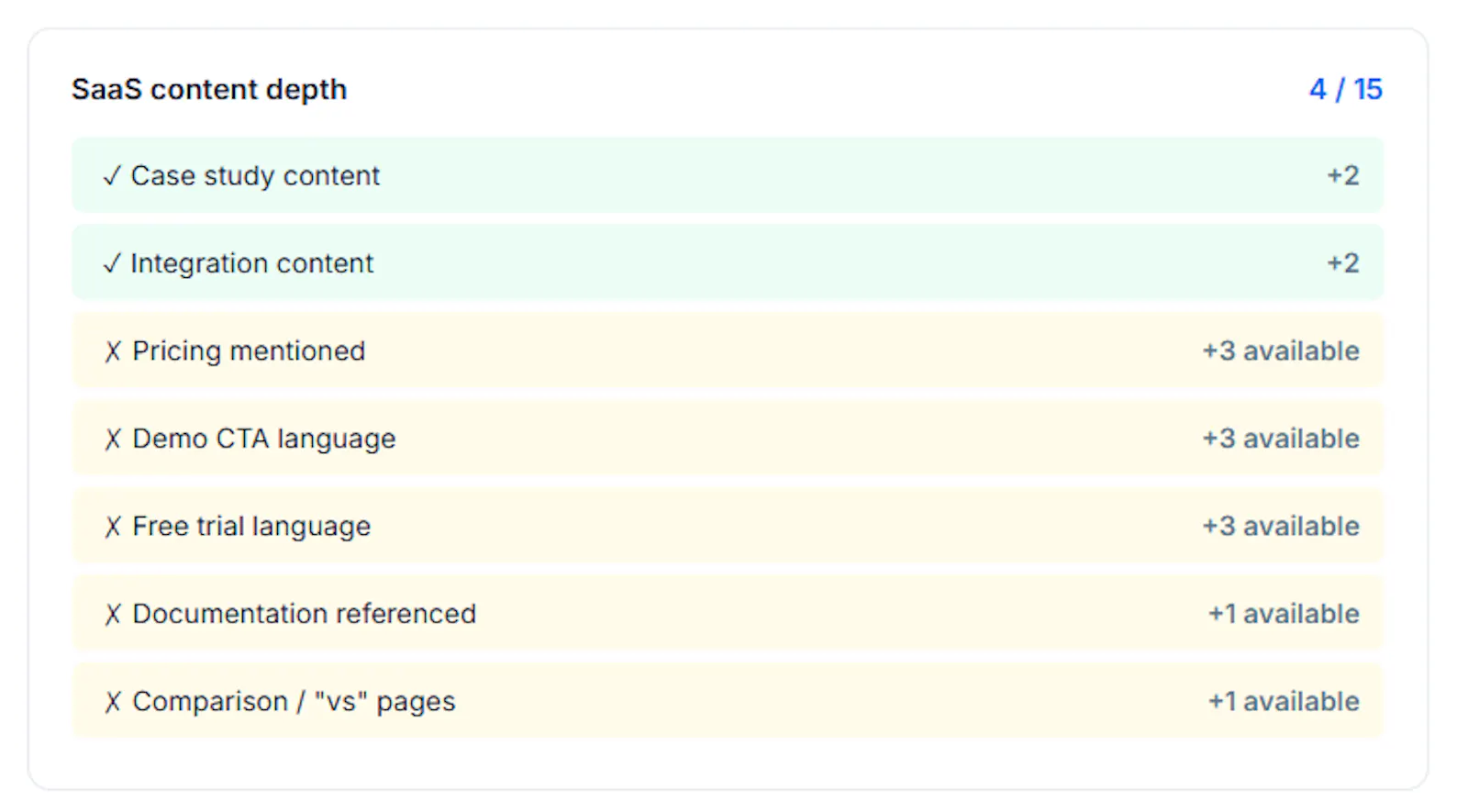Click the 'SaaS content depth' heading
This screenshot has height=812, width=1468.
(209, 90)
